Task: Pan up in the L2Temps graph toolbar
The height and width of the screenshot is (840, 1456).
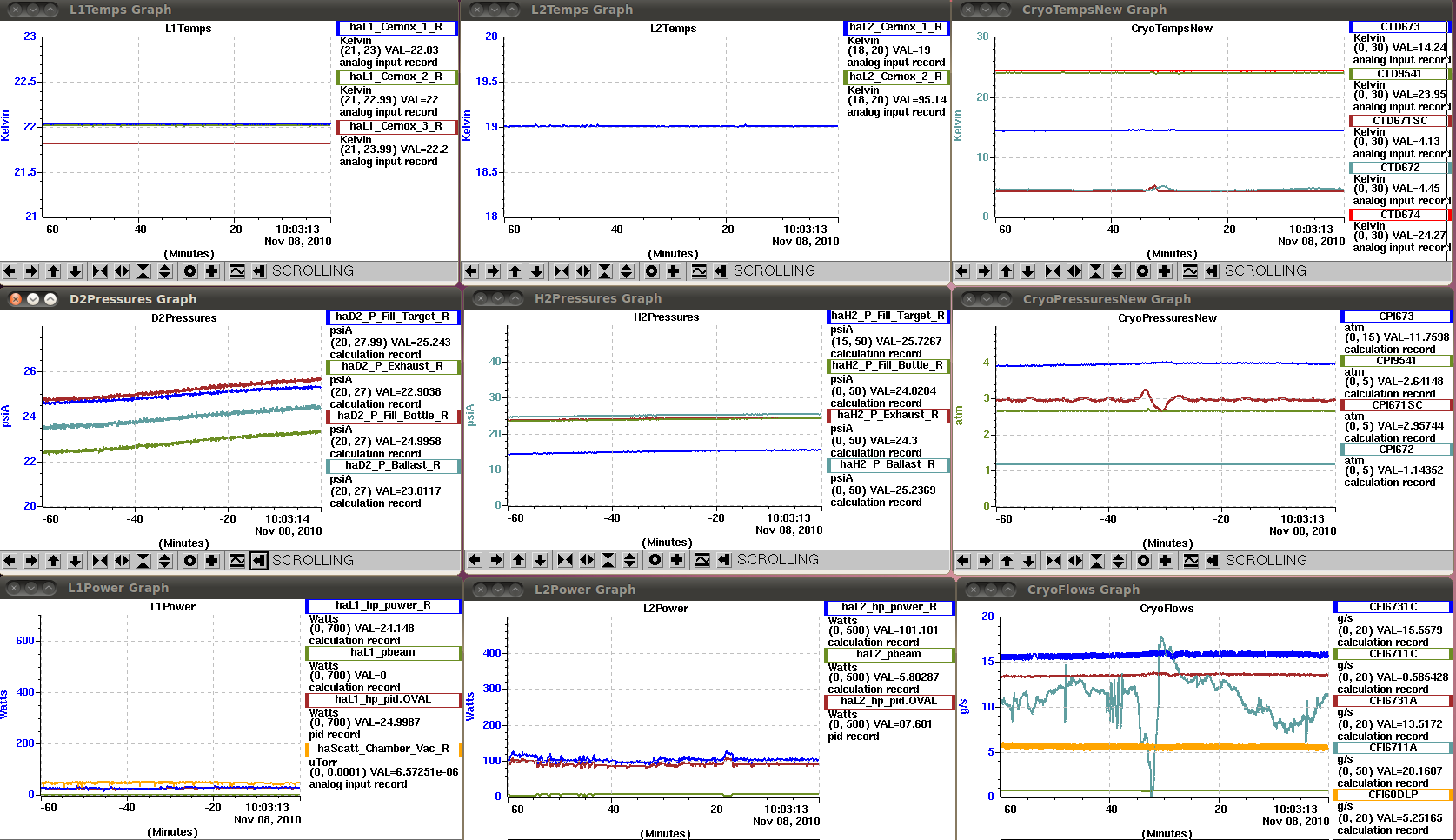Action: 515,271
